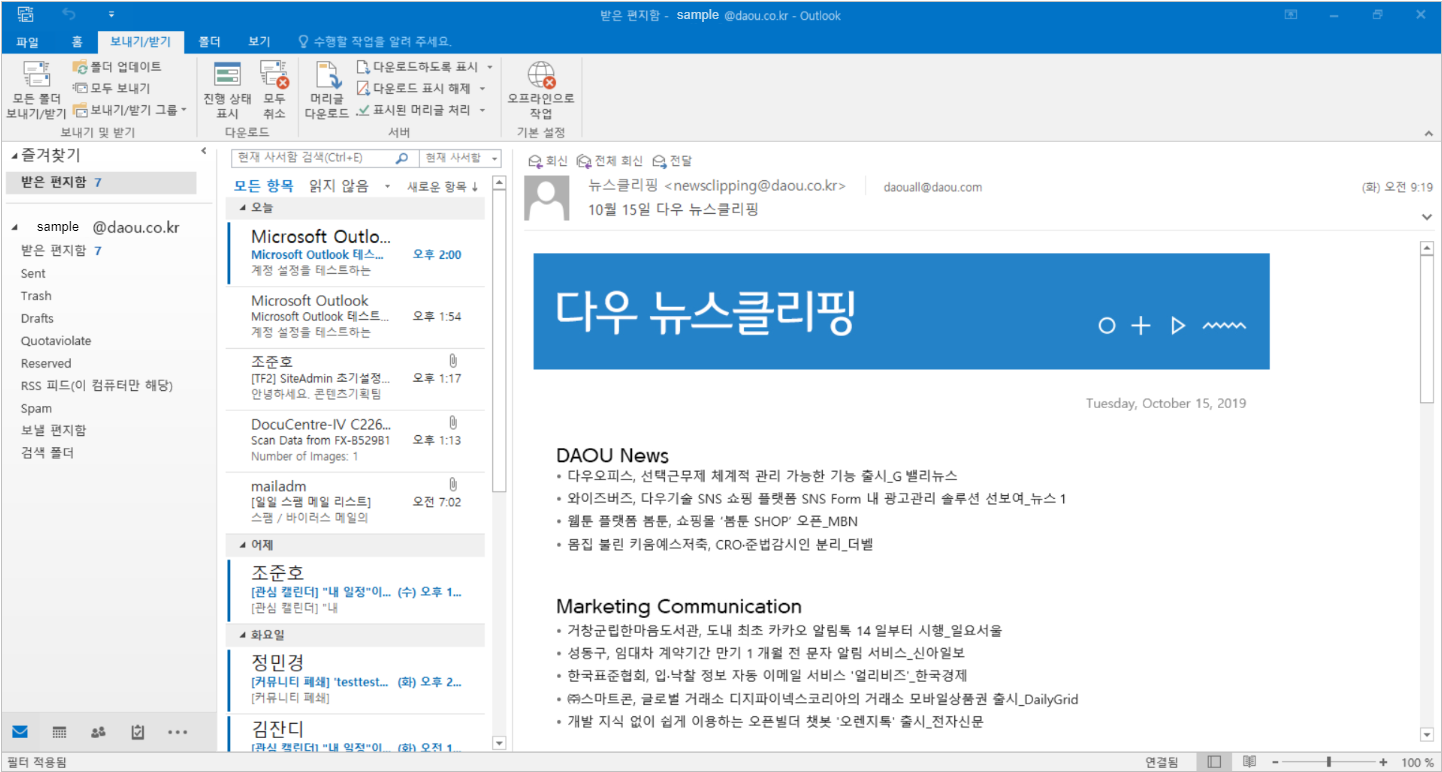The width and height of the screenshot is (1442, 772).
Task: Open the mailadm spam list email
Action: [x=357, y=502]
